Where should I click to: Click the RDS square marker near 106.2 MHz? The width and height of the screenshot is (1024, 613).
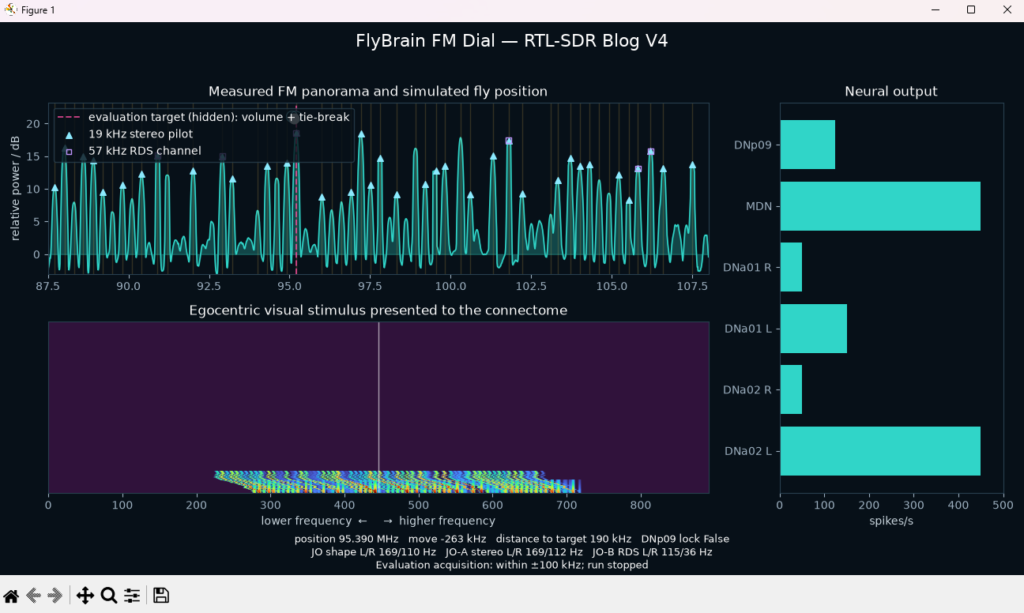650,151
